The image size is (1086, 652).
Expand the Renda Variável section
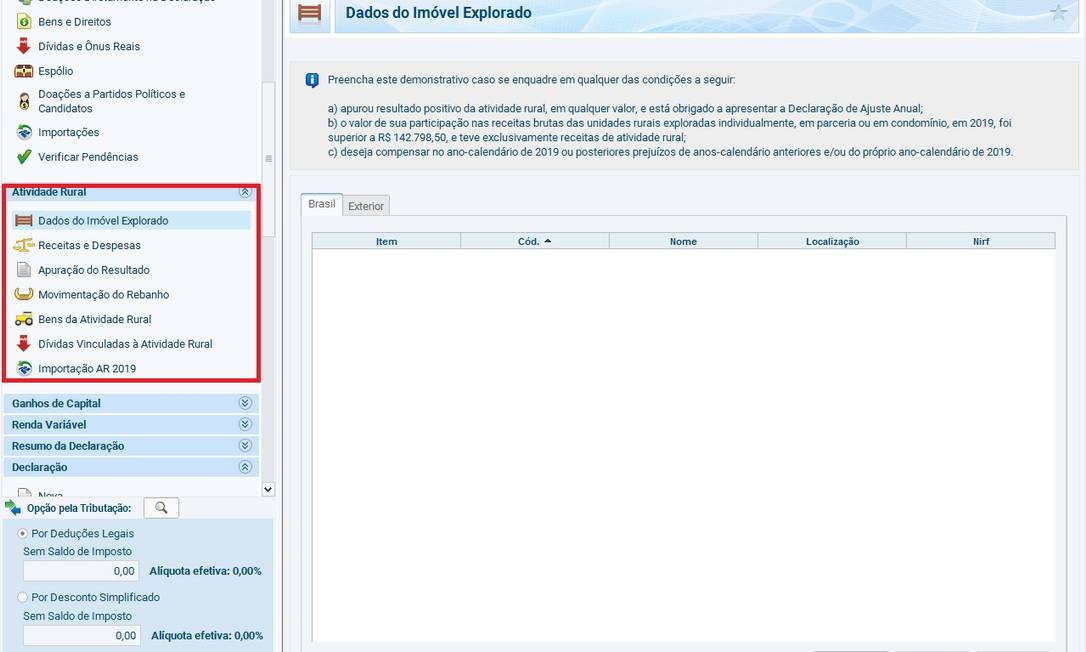coord(244,425)
